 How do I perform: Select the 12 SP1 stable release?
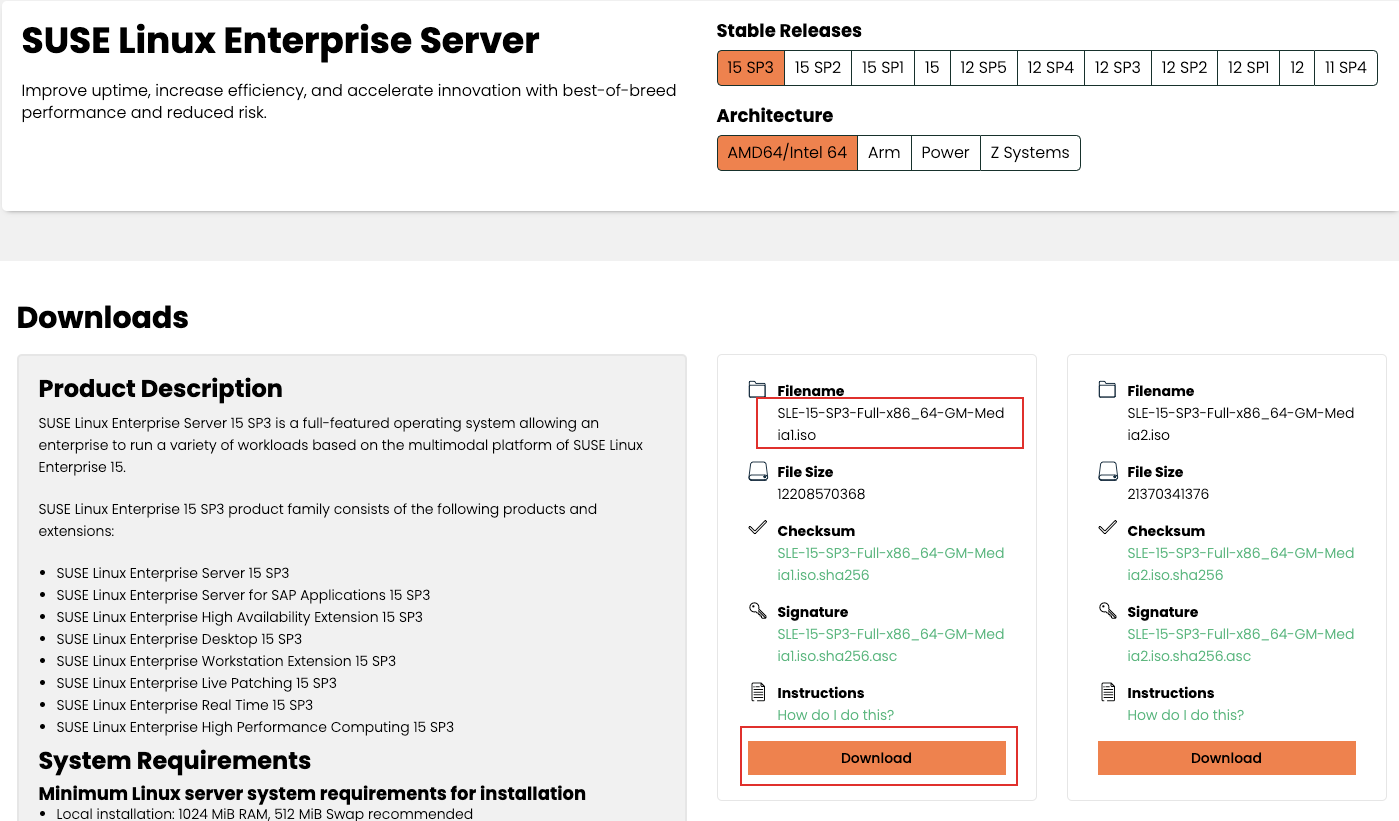[x=1249, y=68]
